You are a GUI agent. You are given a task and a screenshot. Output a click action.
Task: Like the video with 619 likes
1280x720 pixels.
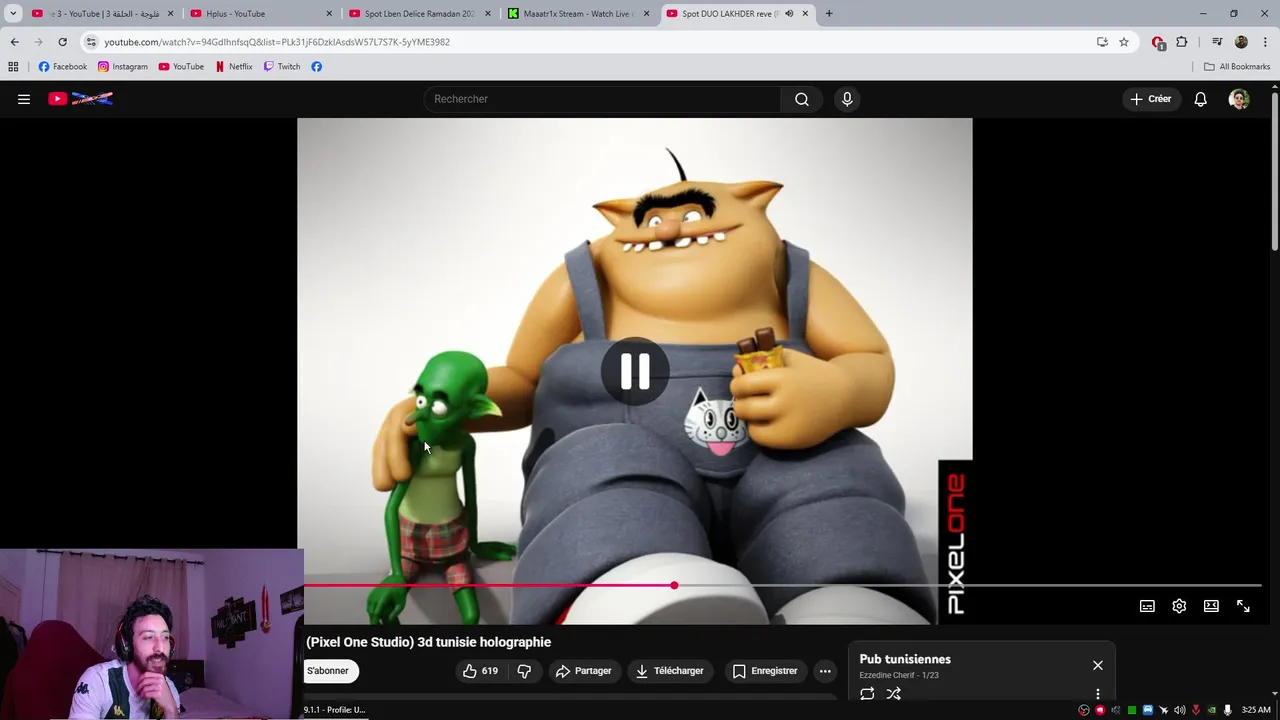click(x=480, y=671)
